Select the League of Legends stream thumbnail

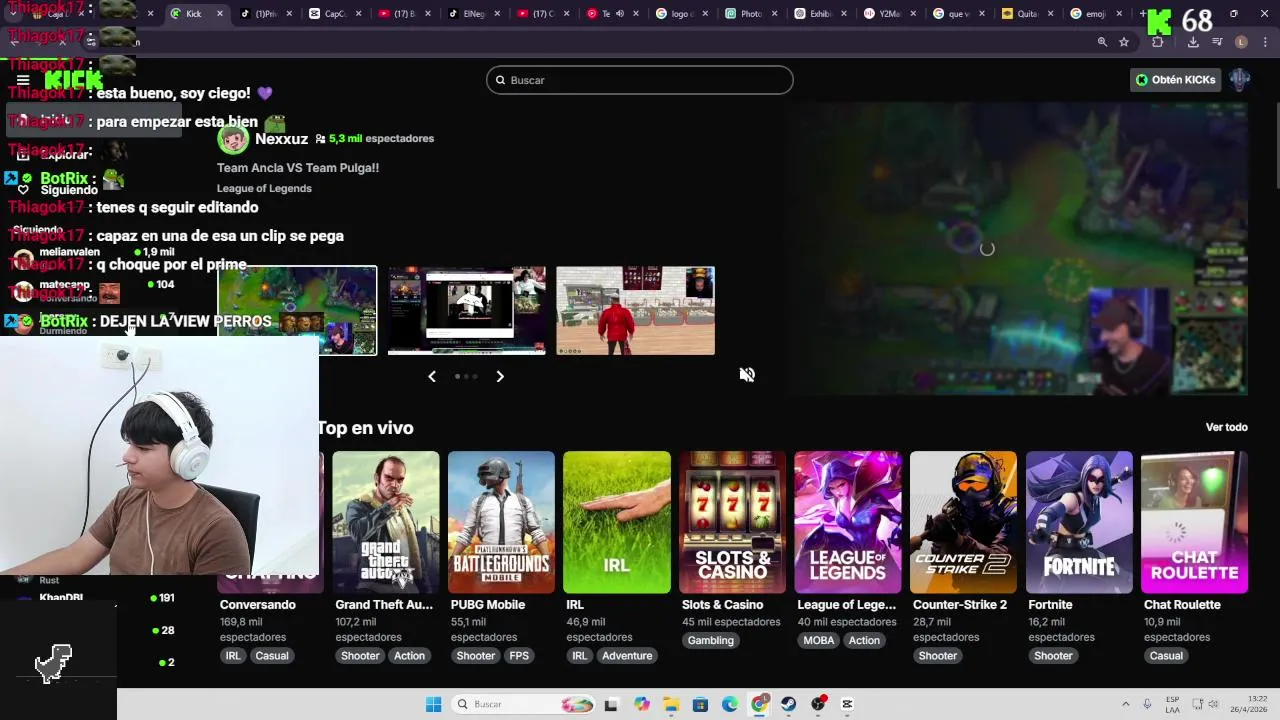pos(298,310)
